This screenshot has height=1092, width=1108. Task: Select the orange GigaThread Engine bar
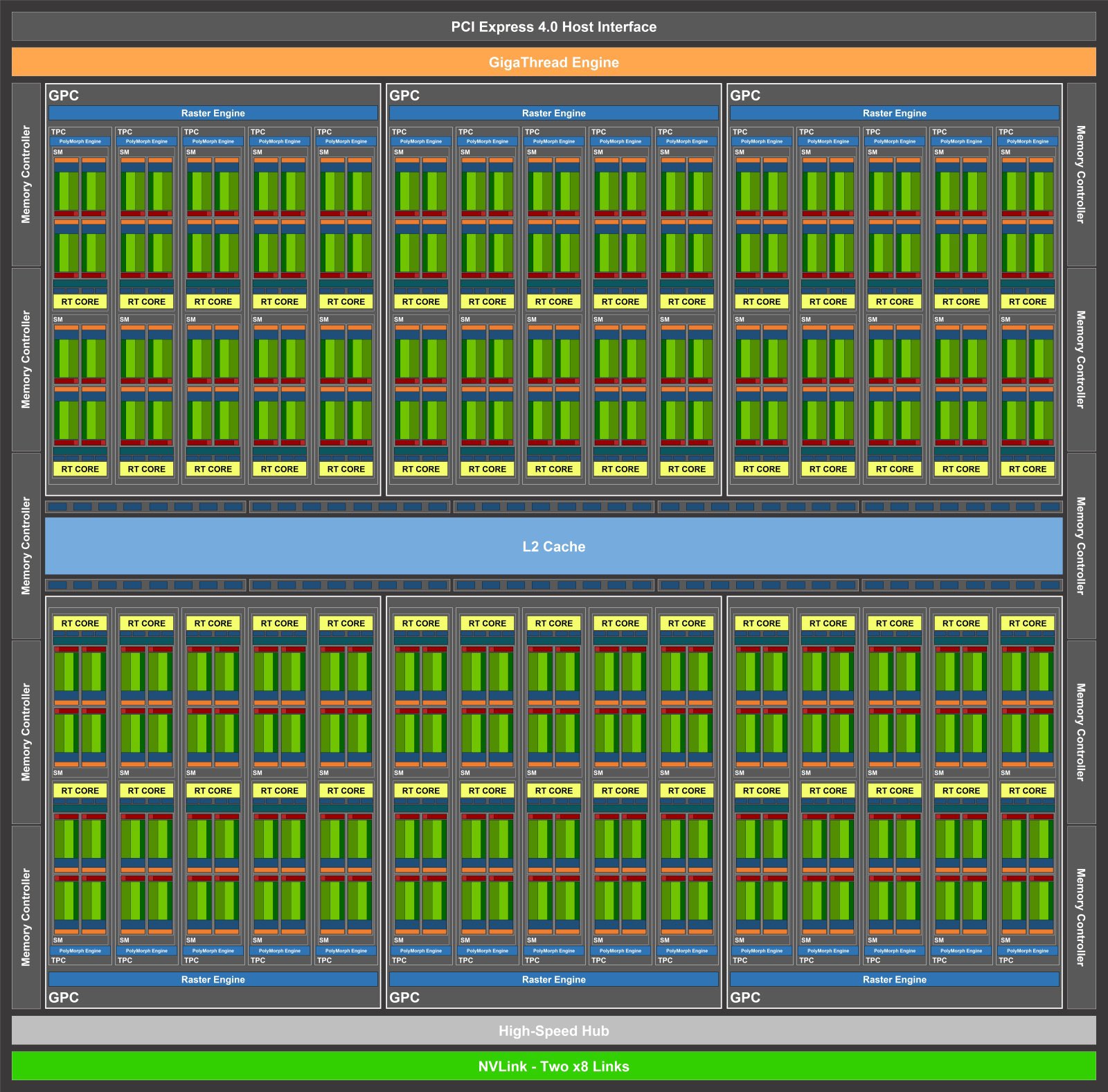[554, 62]
